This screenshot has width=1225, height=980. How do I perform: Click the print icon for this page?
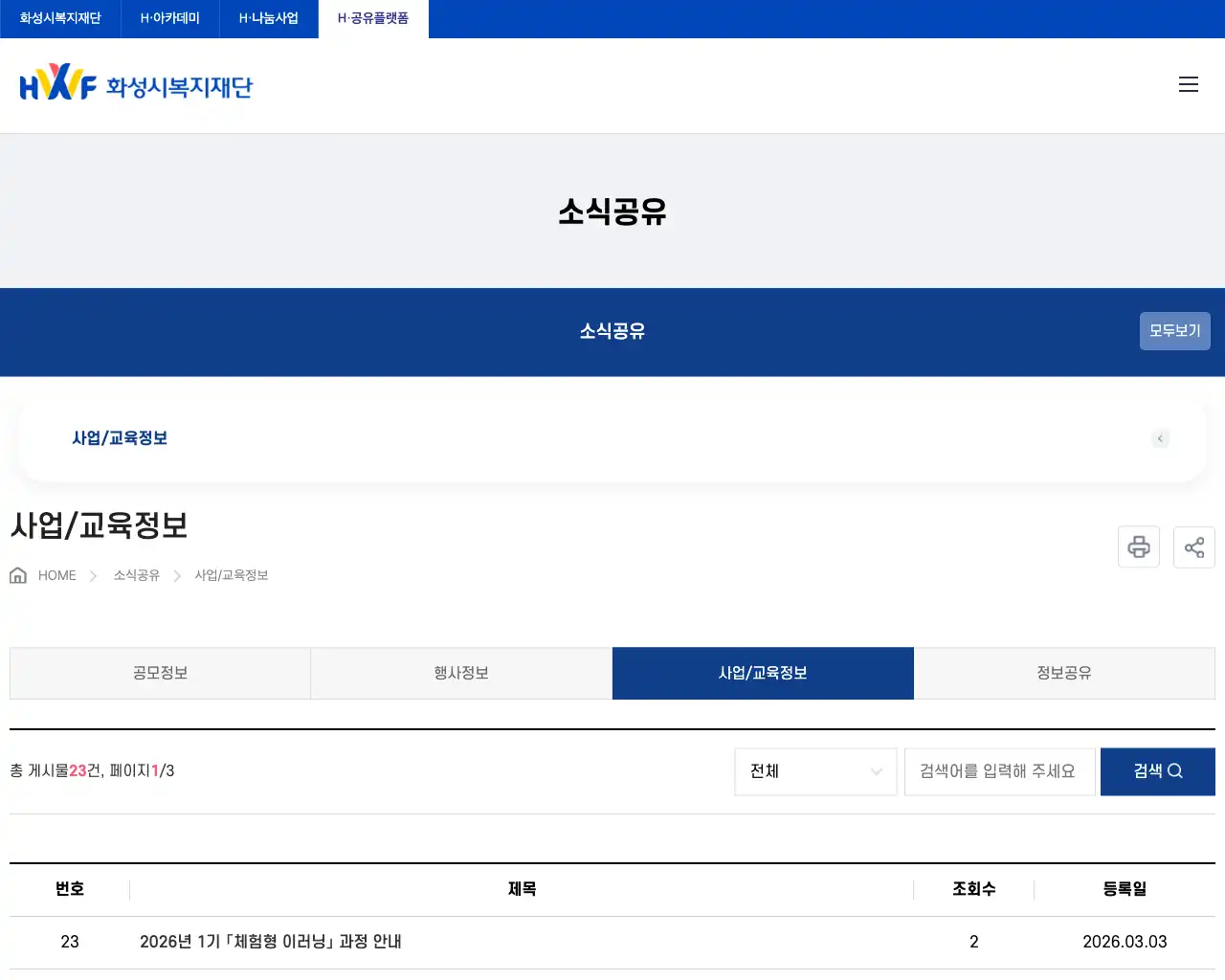point(1139,546)
